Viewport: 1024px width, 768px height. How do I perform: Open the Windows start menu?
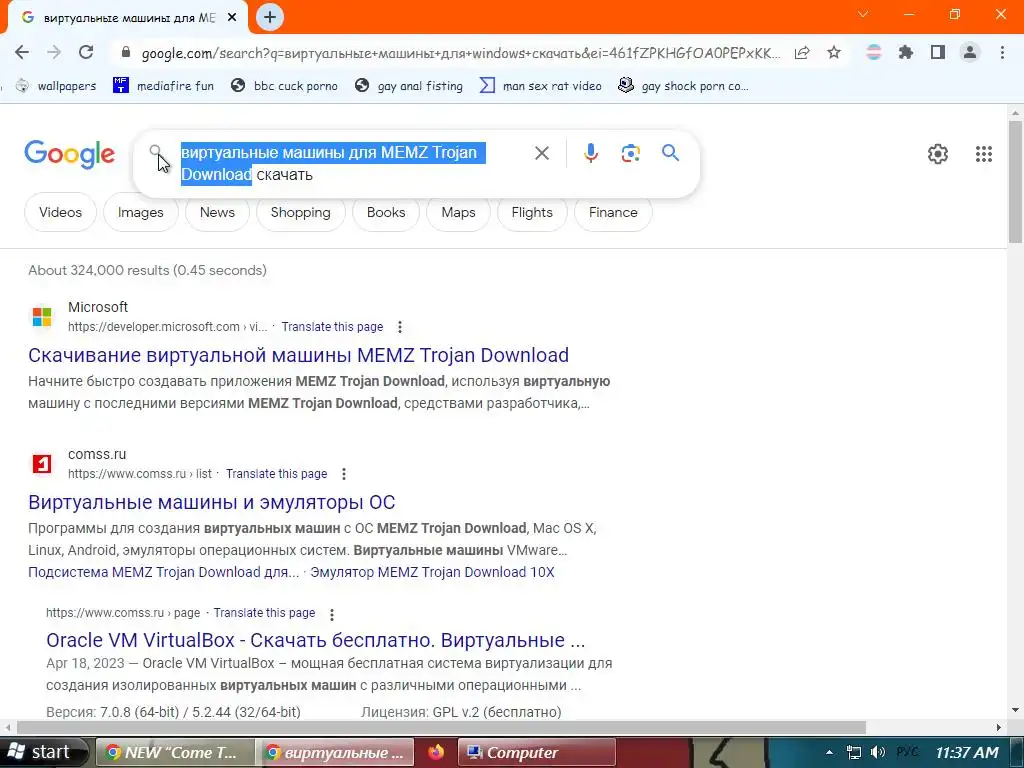43,752
